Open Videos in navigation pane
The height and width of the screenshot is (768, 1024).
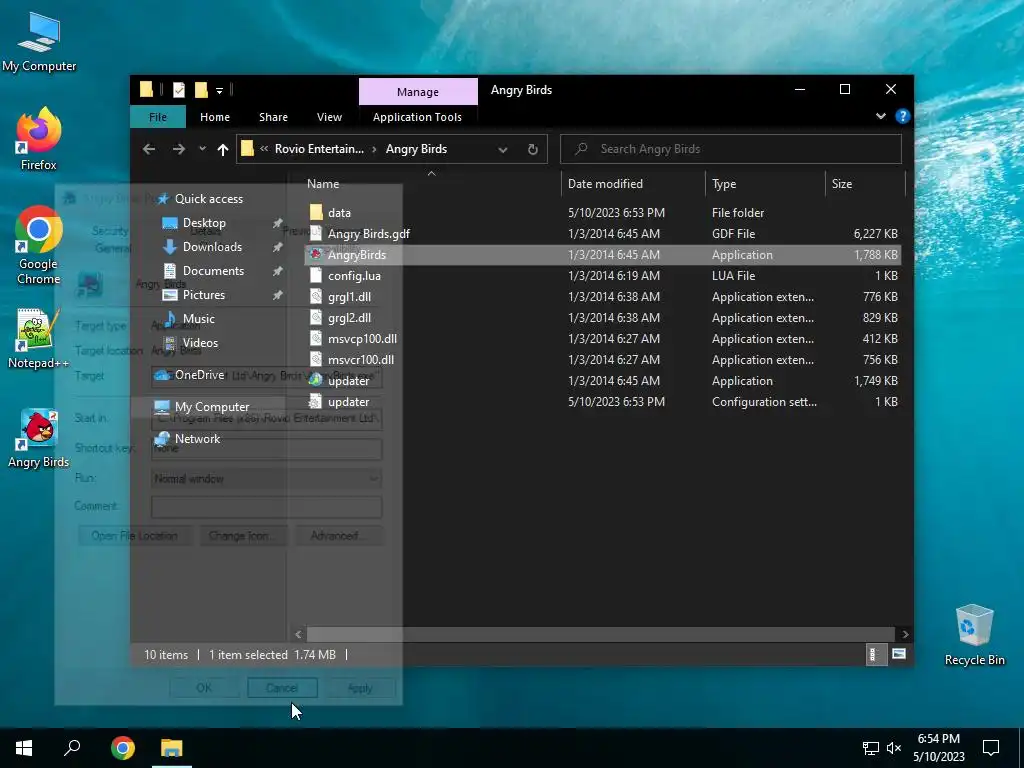pos(200,343)
